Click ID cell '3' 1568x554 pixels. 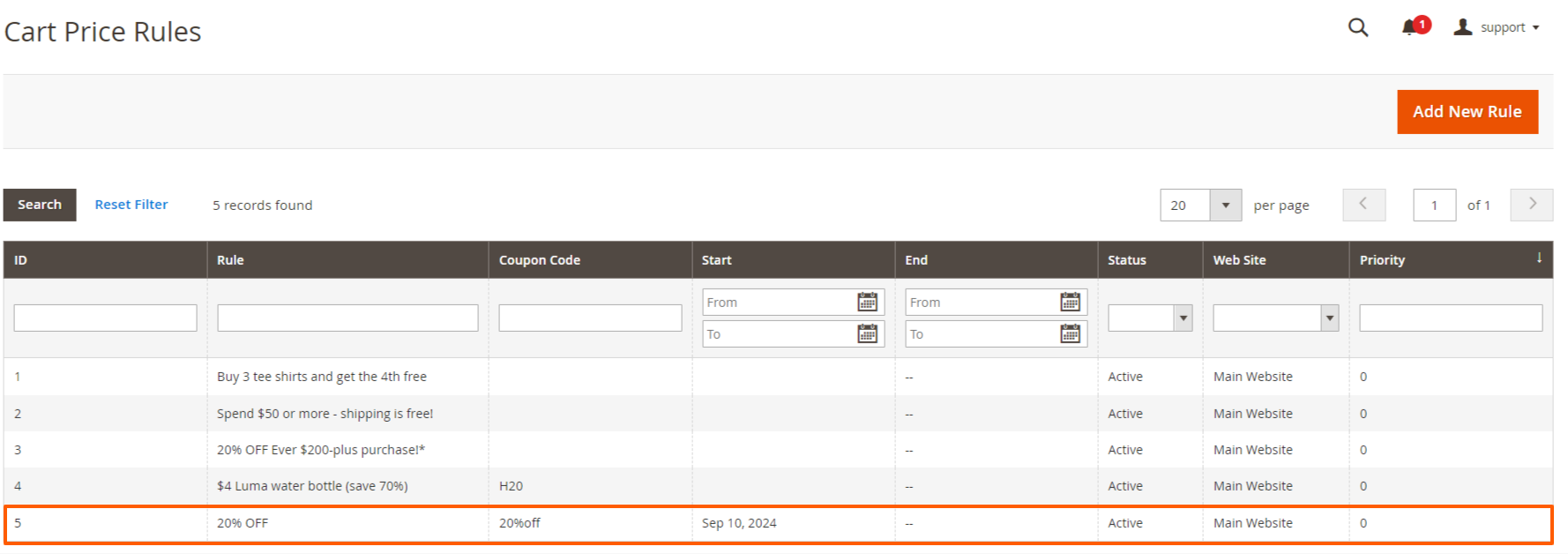[18, 450]
